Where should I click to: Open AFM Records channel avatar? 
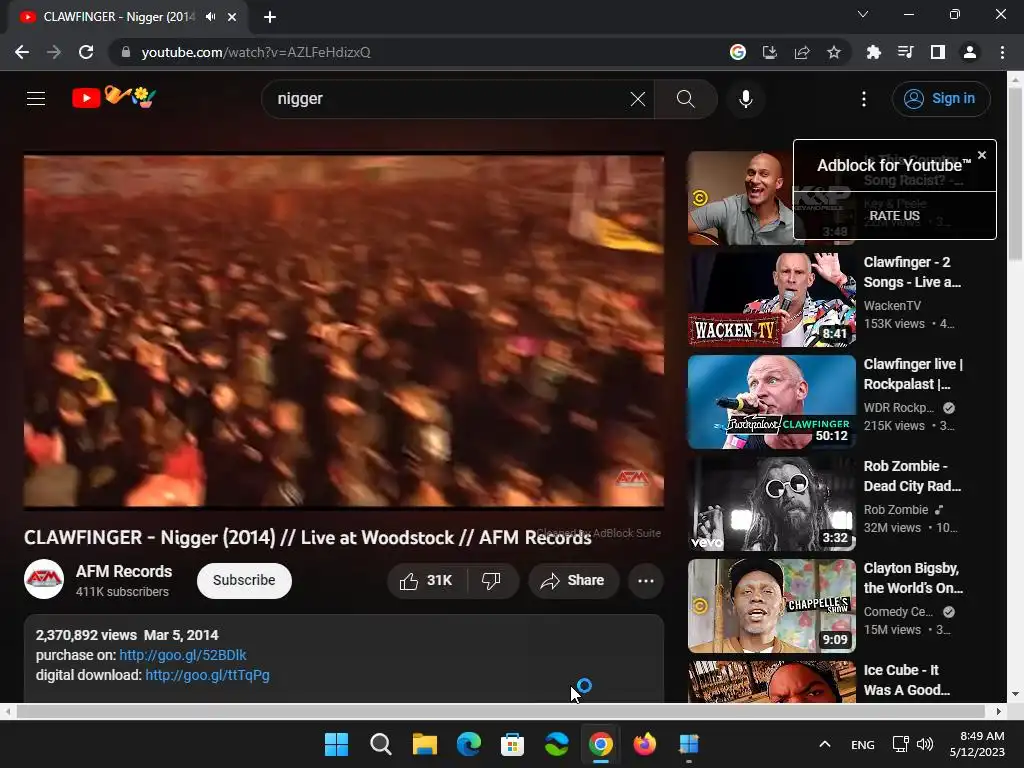tap(44, 579)
